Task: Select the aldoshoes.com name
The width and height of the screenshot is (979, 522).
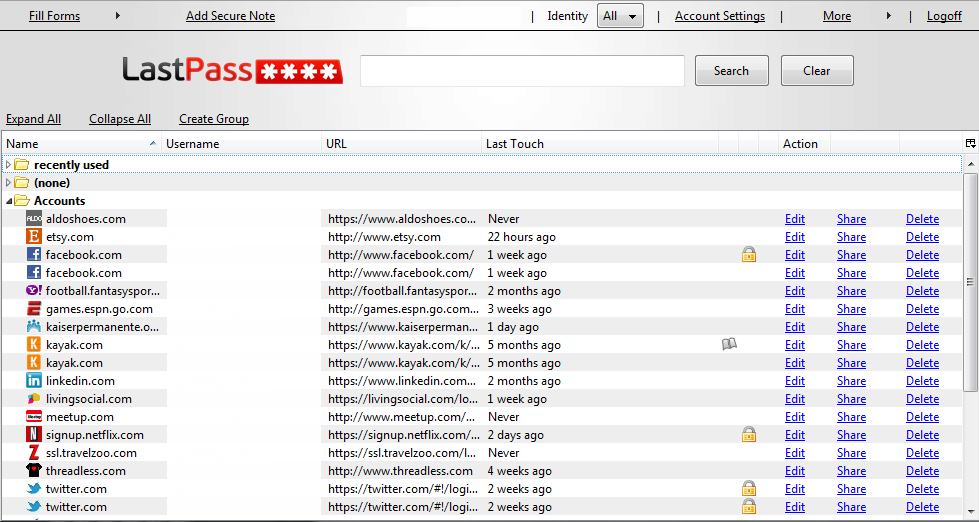Action: pyautogui.click(x=86, y=219)
